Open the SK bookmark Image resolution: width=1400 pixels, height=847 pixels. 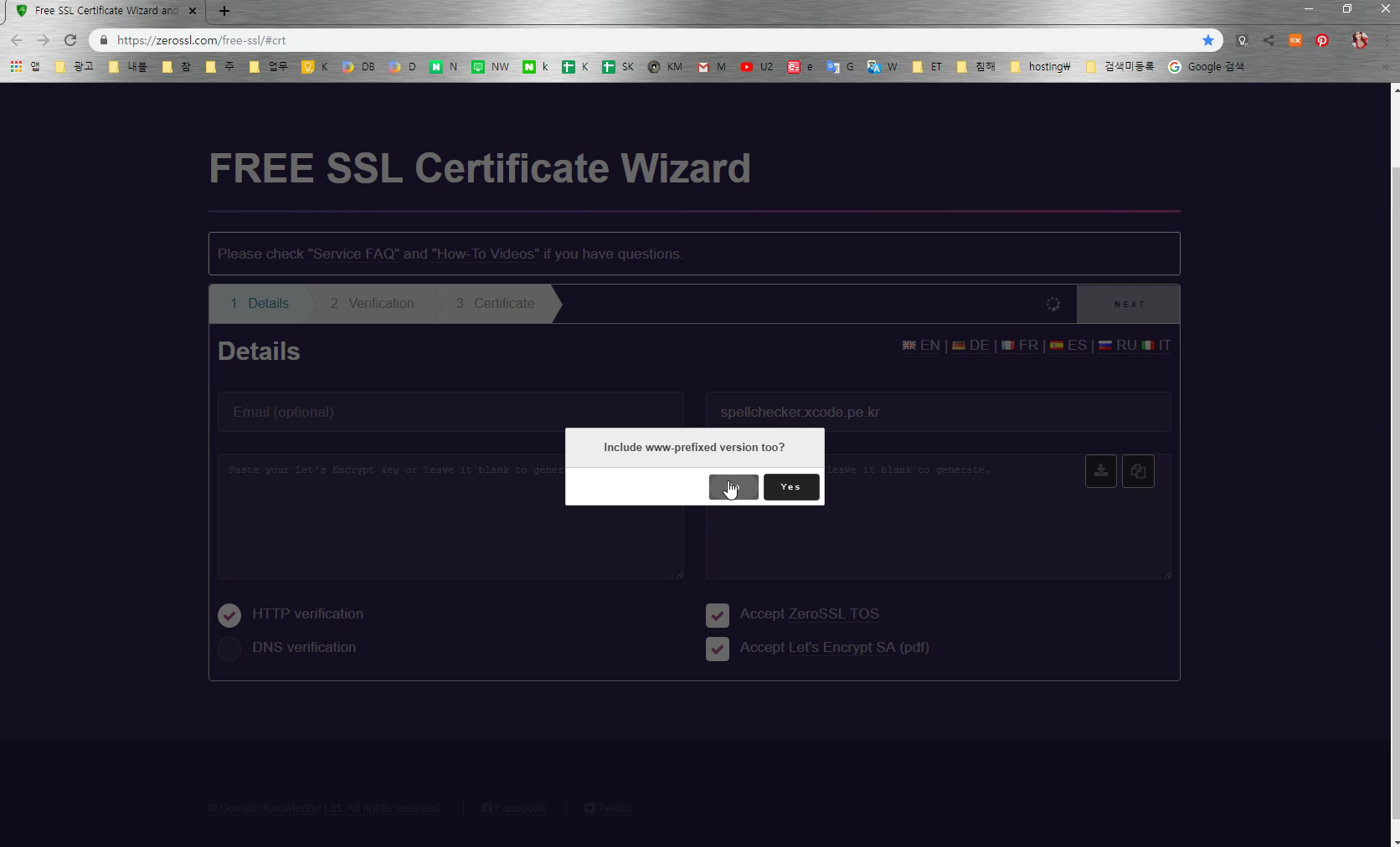[618, 66]
